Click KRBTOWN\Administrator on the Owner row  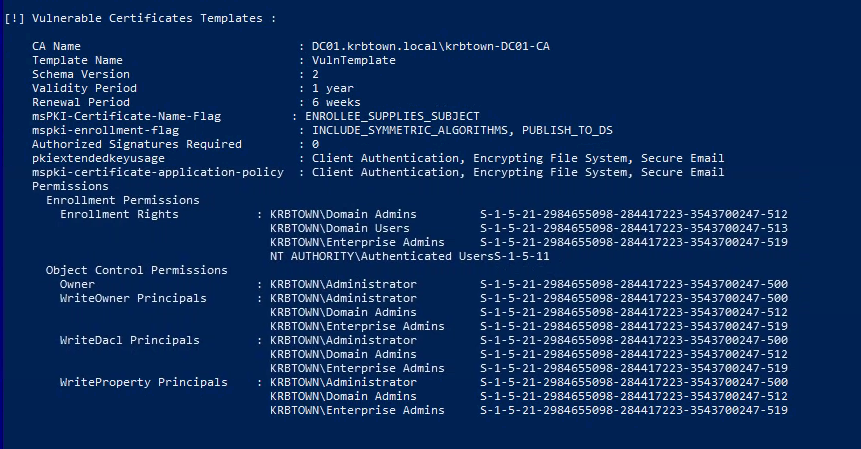tap(343, 284)
